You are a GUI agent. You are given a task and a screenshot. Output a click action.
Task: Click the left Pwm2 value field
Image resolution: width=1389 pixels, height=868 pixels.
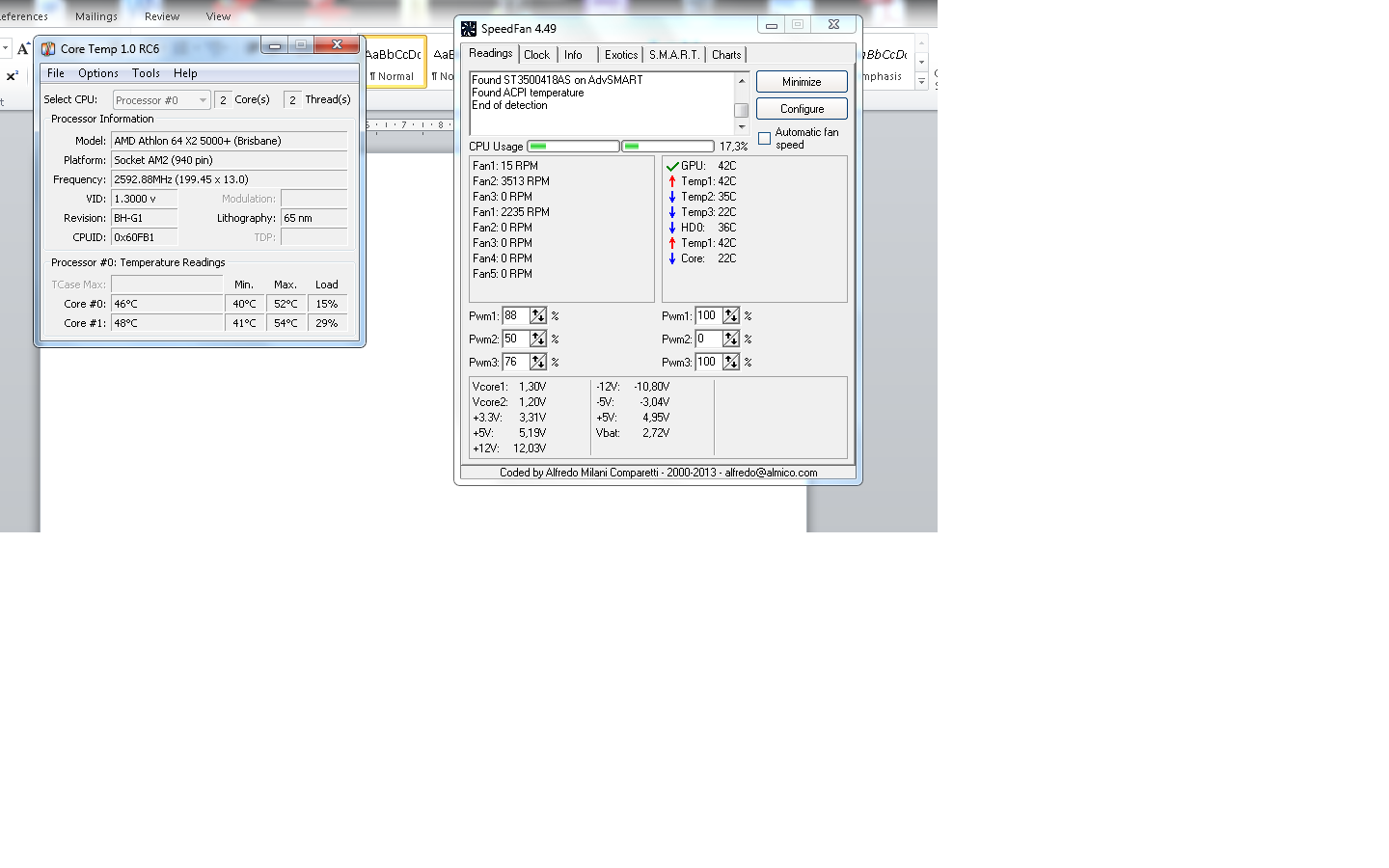point(515,339)
